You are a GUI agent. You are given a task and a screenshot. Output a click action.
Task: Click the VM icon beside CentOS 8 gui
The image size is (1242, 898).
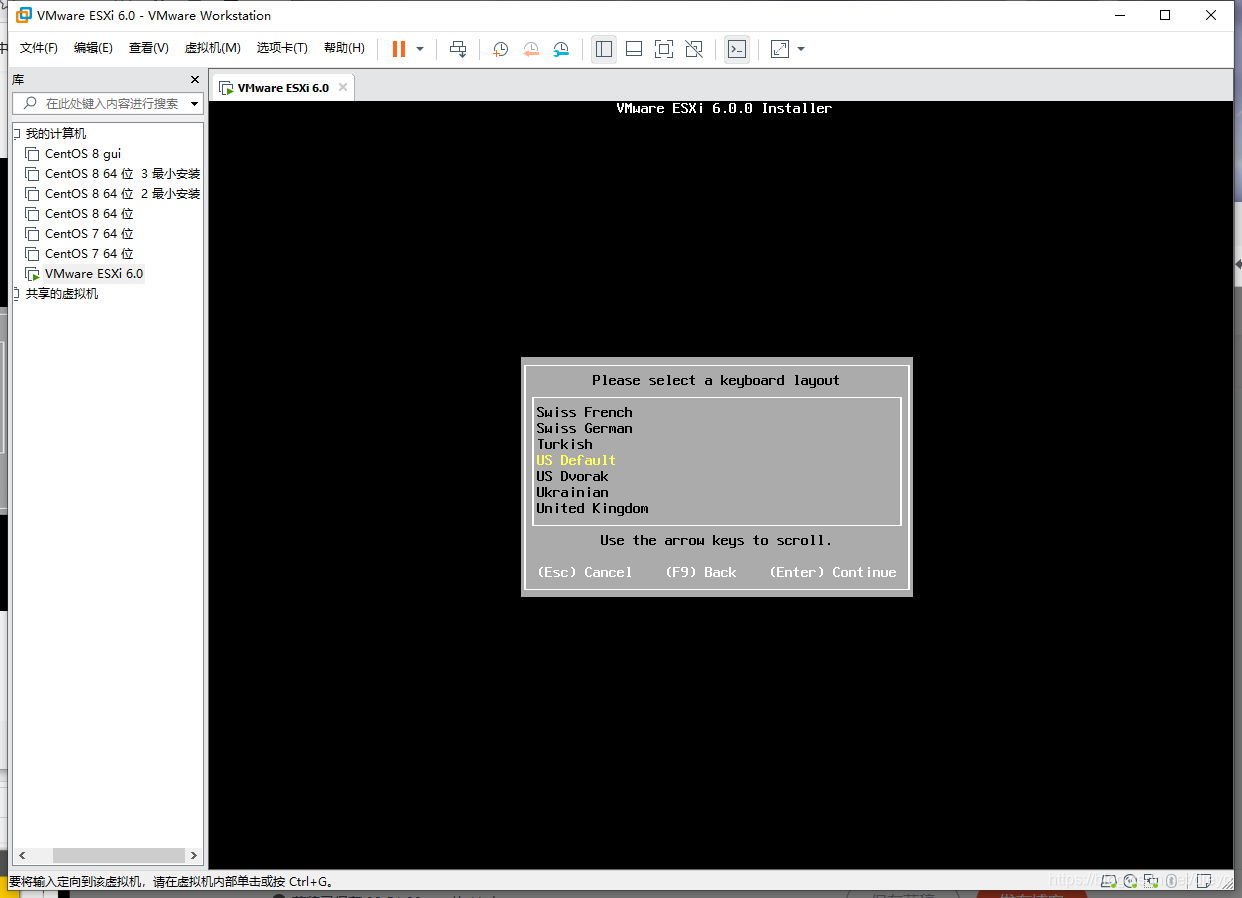tap(33, 154)
